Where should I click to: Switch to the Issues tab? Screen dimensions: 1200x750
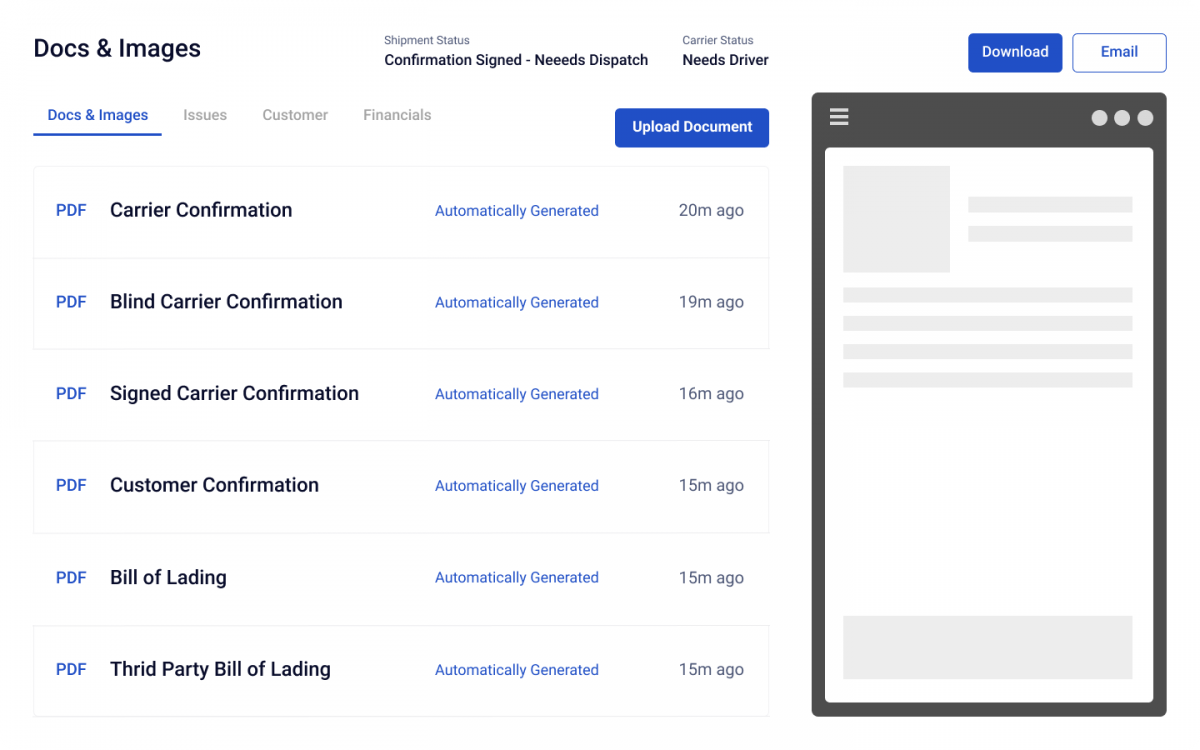pos(205,115)
